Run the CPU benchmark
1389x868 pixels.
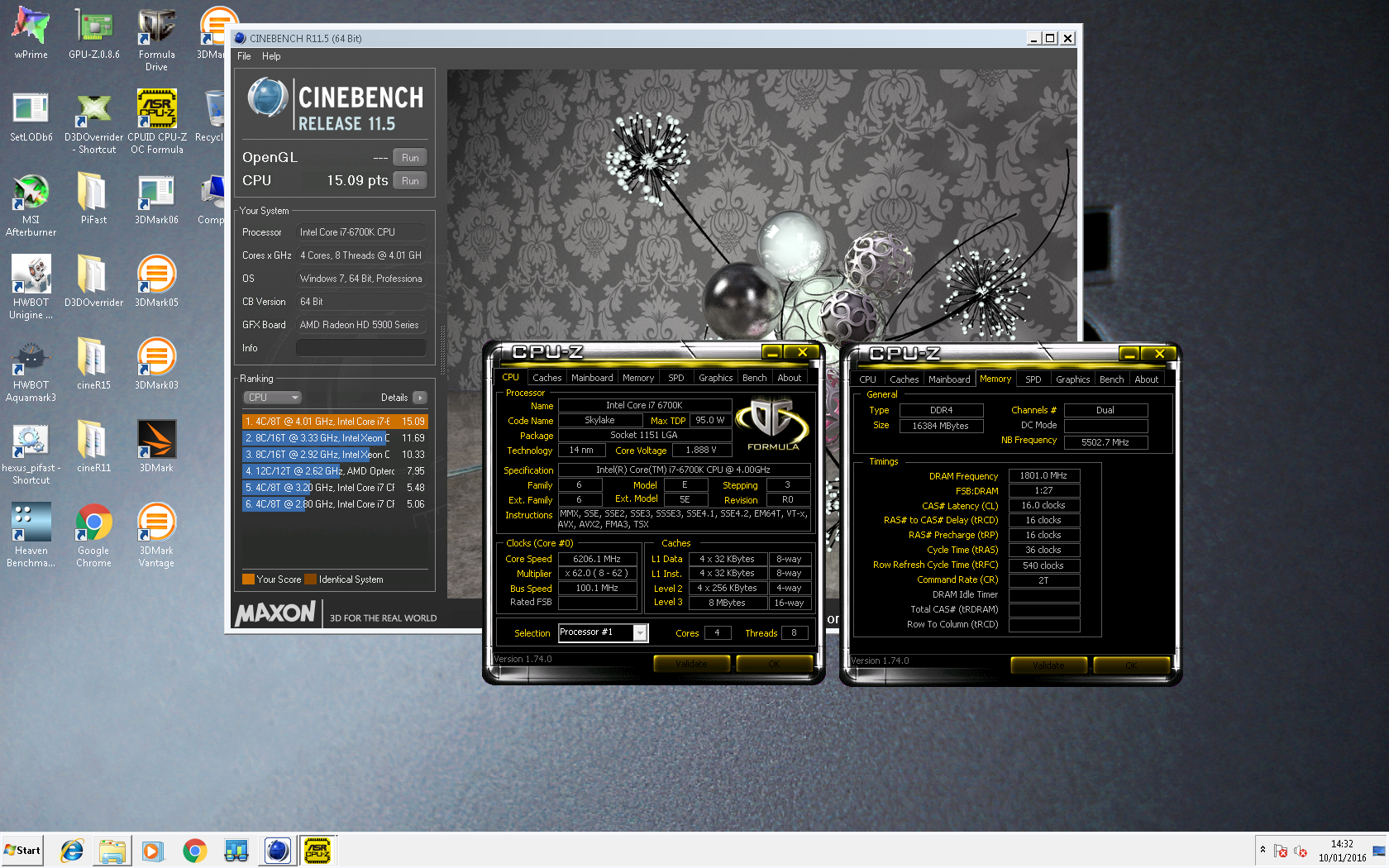click(x=410, y=180)
